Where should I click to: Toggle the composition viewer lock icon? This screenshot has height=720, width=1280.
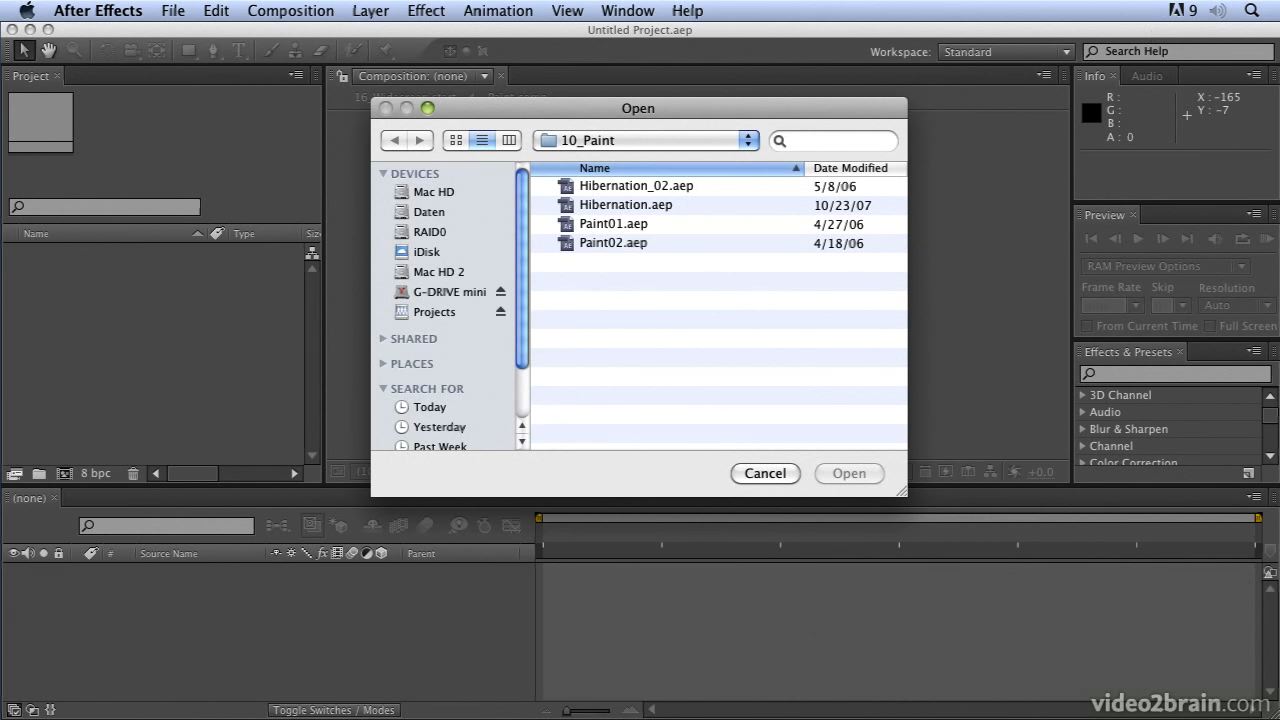(342, 76)
